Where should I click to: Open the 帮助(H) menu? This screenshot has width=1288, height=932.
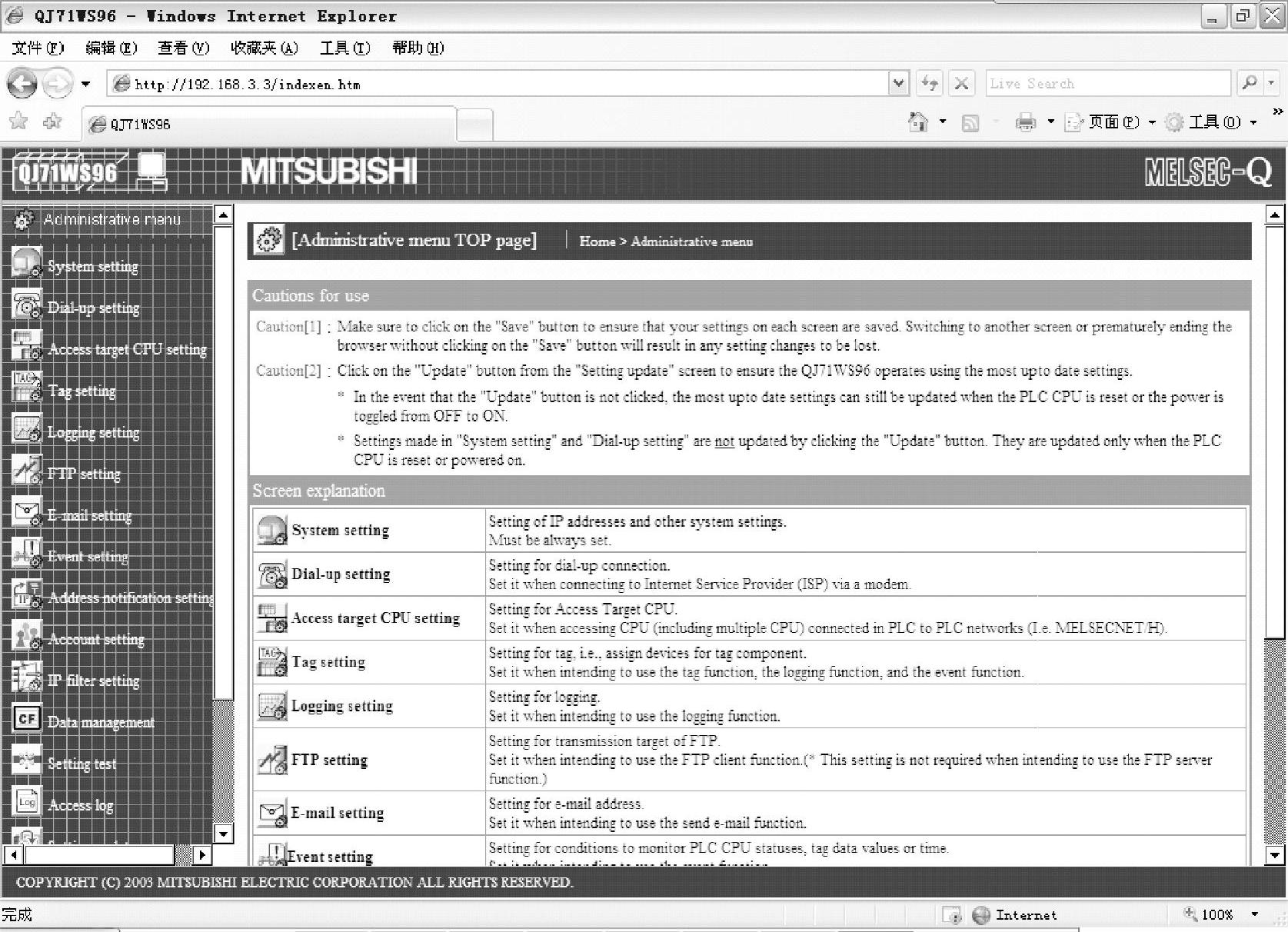[418, 48]
